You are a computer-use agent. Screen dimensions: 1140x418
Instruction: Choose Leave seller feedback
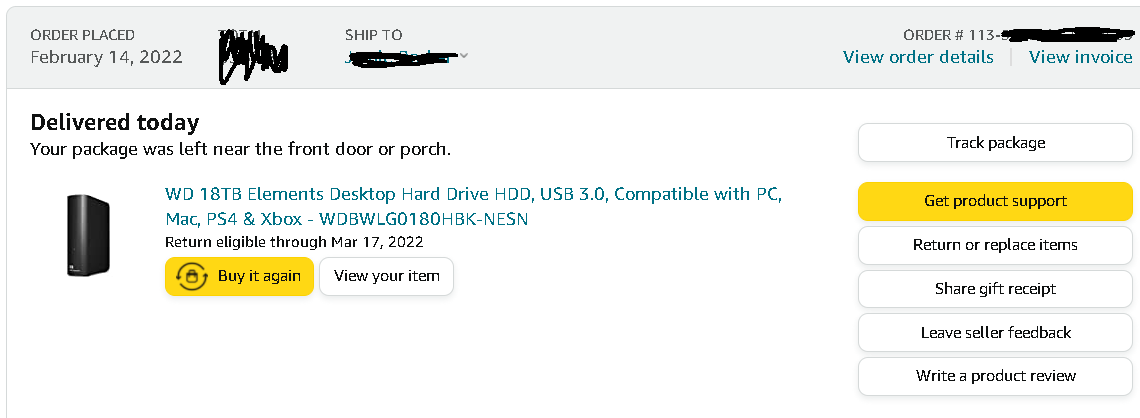point(995,332)
